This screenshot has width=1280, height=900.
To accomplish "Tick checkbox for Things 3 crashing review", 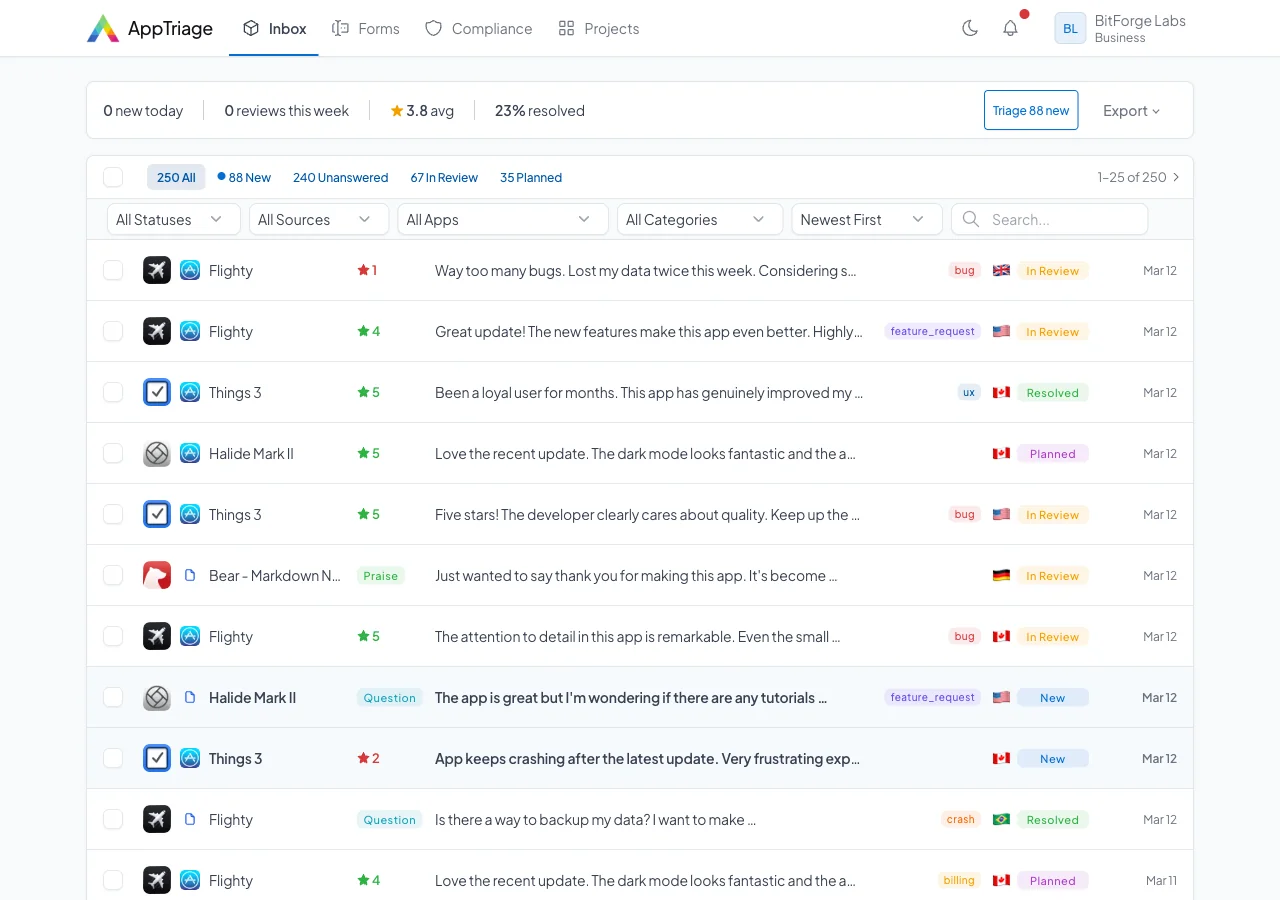I will pyautogui.click(x=113, y=758).
